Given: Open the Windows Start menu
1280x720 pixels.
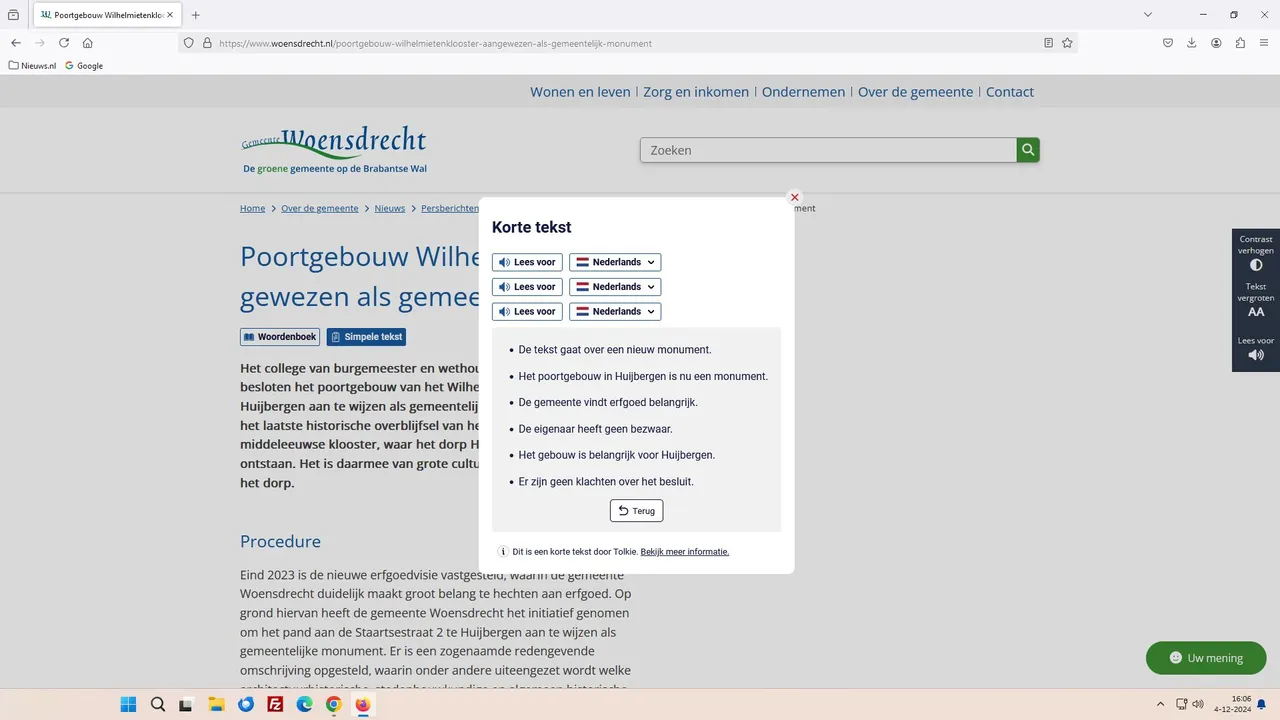Looking at the screenshot, I should pyautogui.click(x=128, y=705).
